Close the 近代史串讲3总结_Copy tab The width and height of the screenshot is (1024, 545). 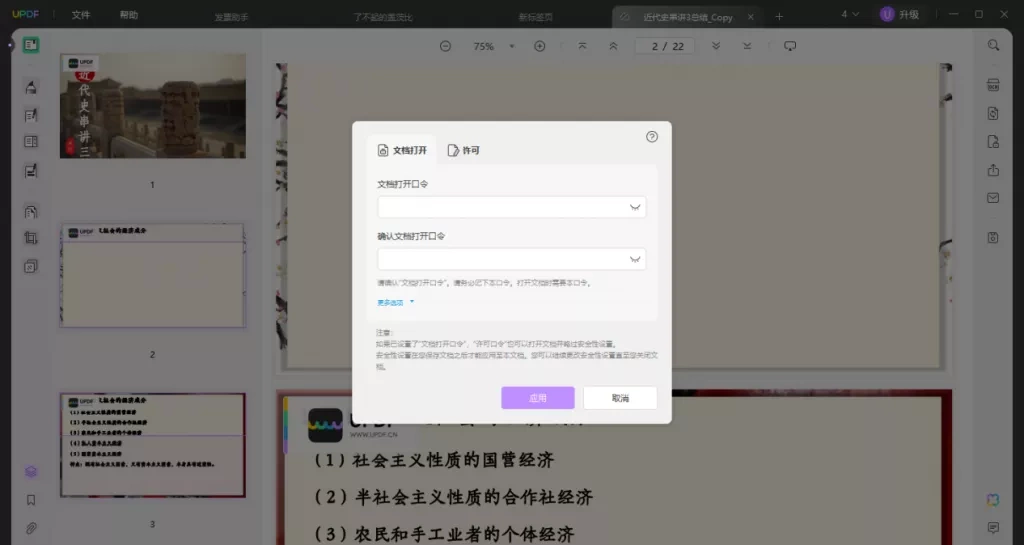(x=750, y=17)
